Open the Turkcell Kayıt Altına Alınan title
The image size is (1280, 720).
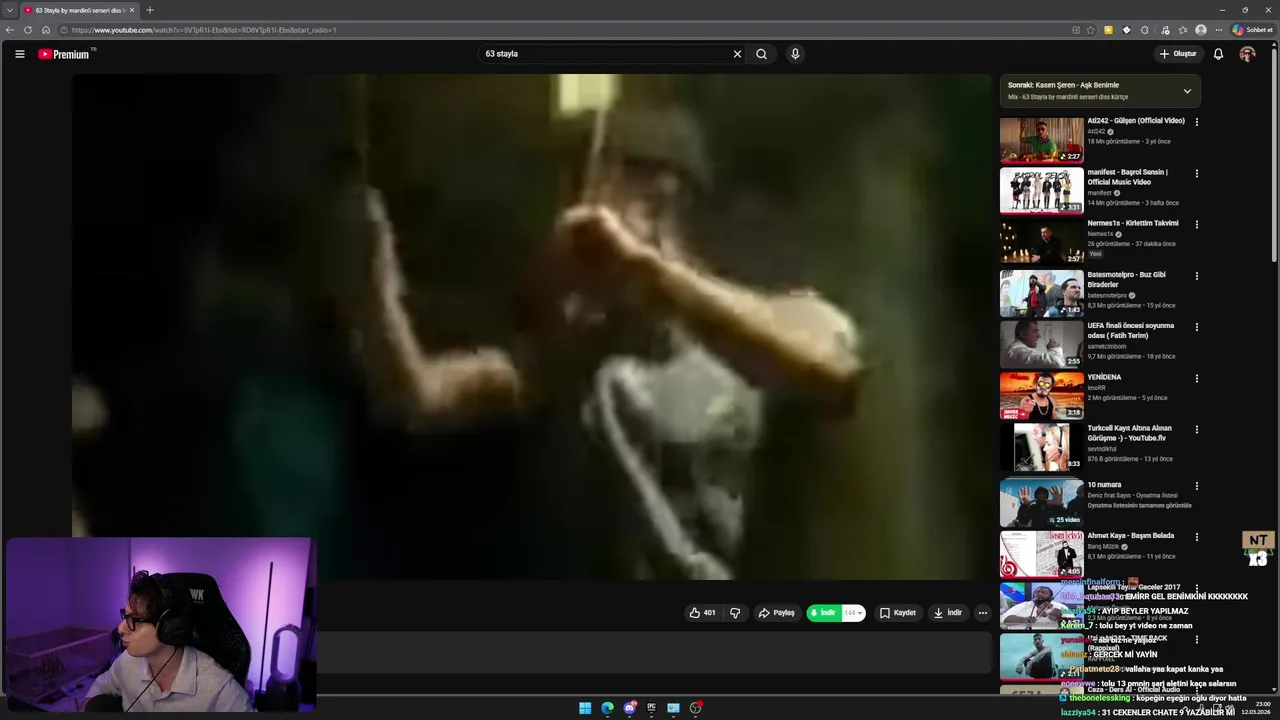(x=1130, y=433)
